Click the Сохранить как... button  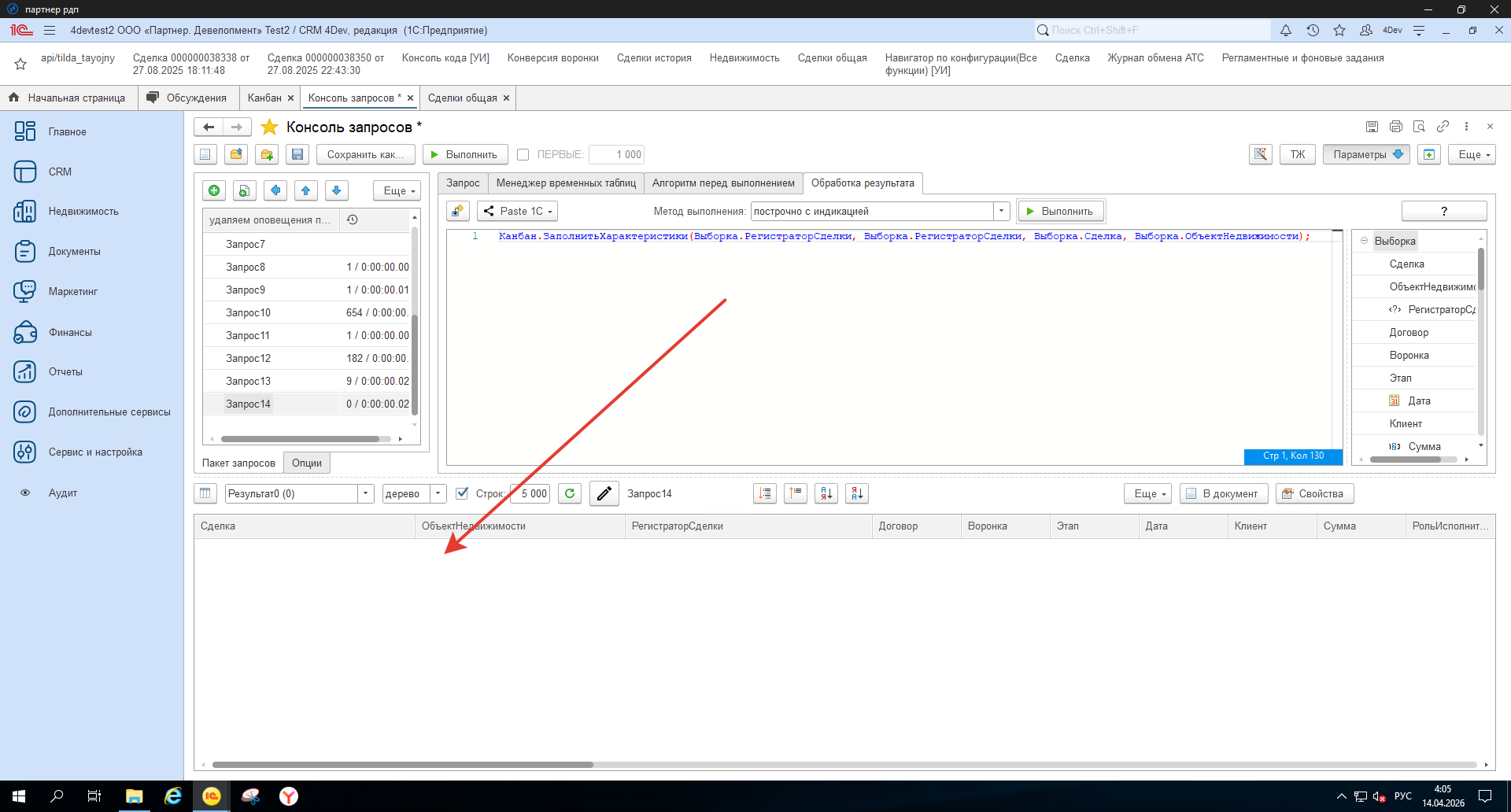(x=365, y=155)
